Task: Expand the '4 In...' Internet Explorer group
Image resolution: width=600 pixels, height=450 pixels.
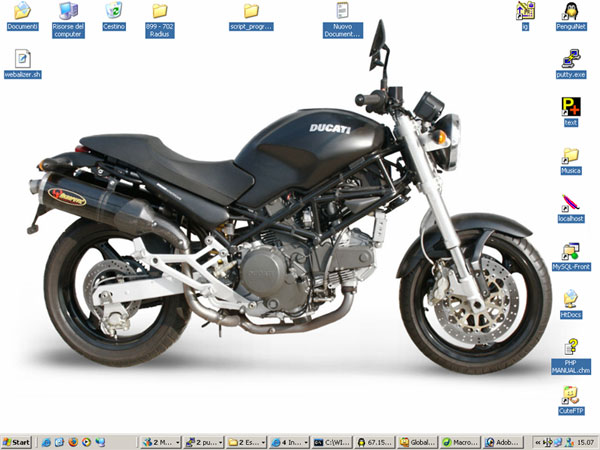Action: coord(289,443)
